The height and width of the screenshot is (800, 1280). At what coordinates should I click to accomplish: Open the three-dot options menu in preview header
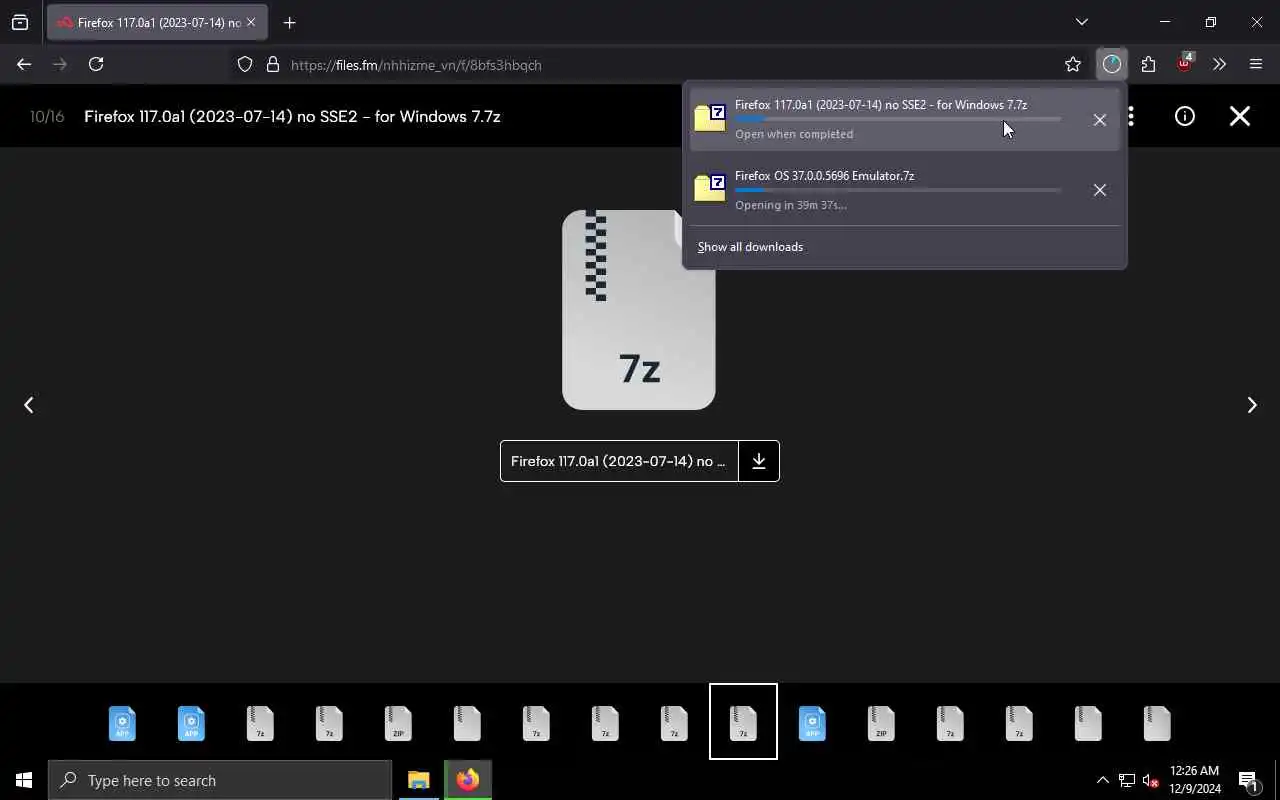(1131, 116)
